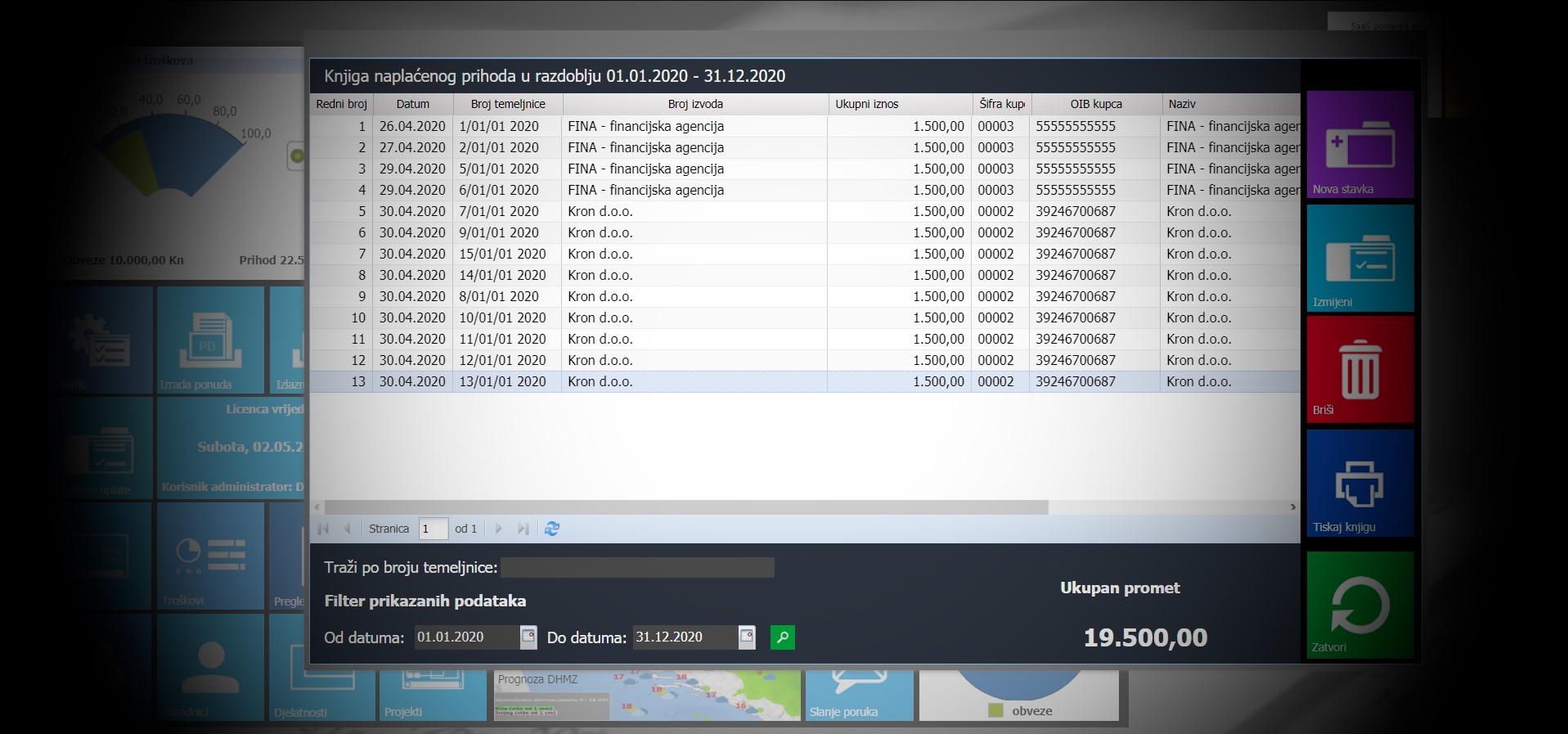Image resolution: width=1568 pixels, height=734 pixels.
Task: Go to the first page of the grid
Action: pos(323,529)
